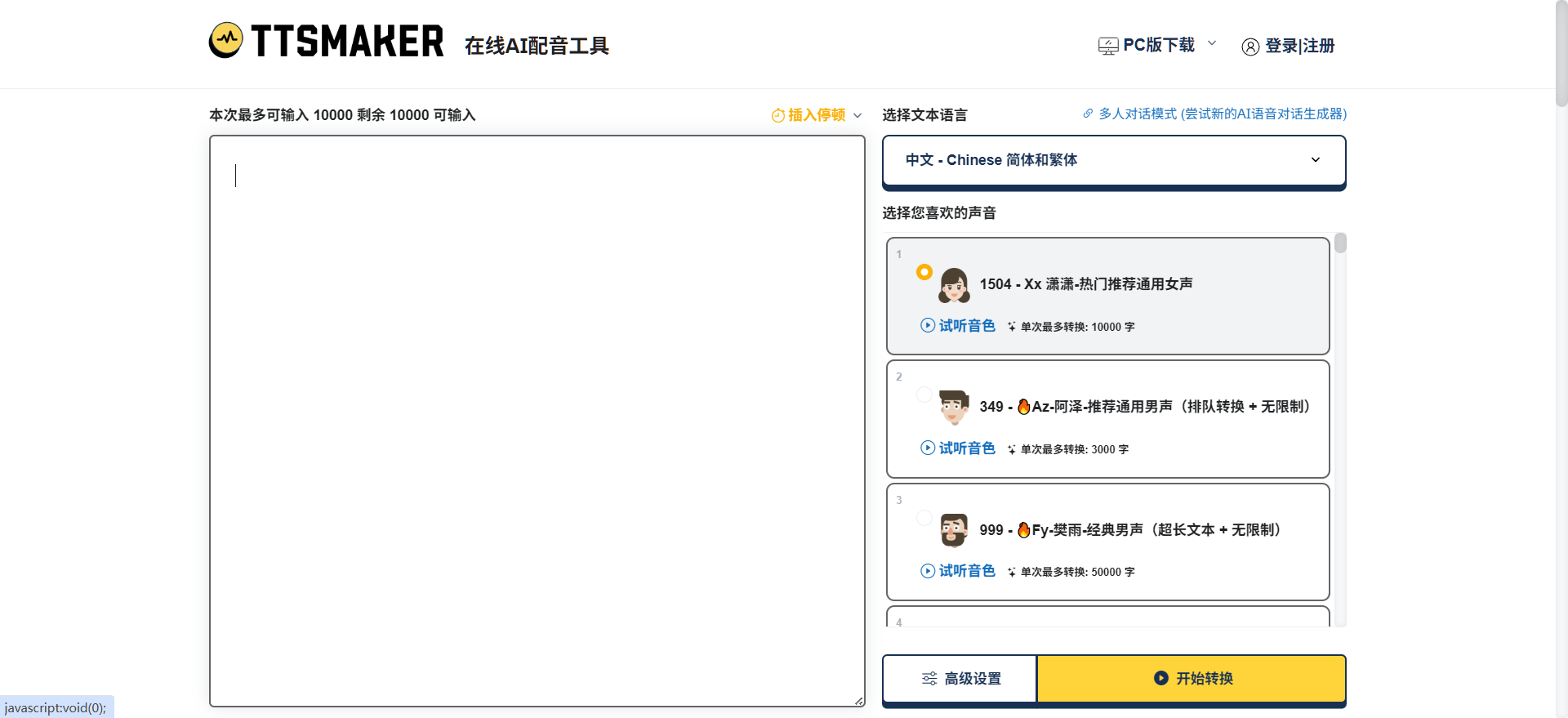Click the bearded Fy-樊雨 voice avatar

[954, 530]
